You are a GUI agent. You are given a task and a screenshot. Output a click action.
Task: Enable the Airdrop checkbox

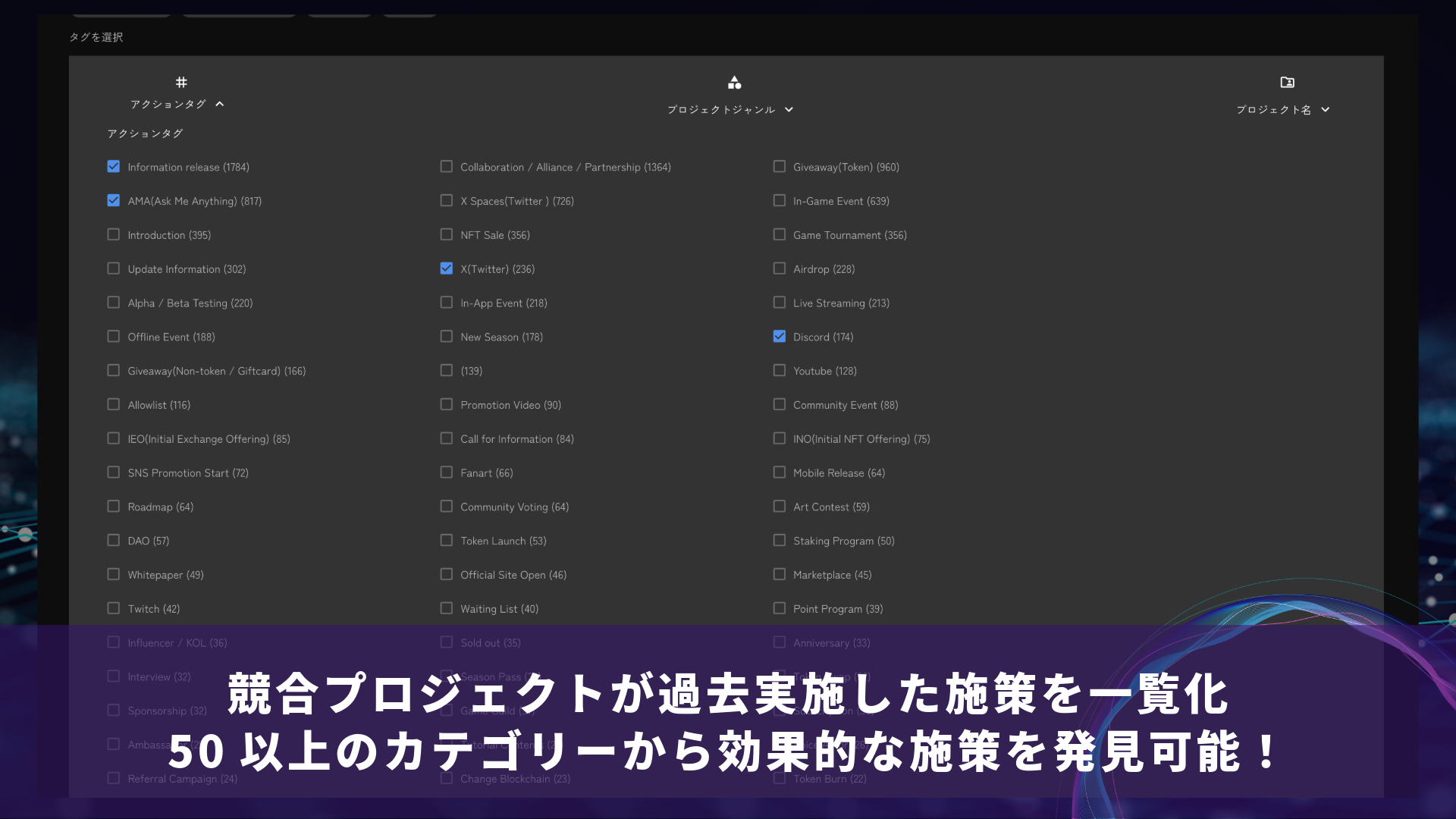[x=779, y=268]
